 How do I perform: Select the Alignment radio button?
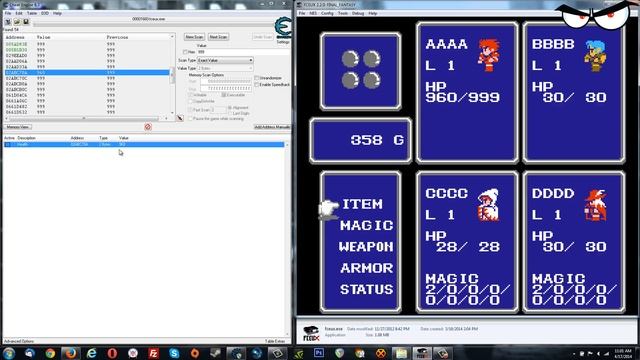tap(230, 107)
